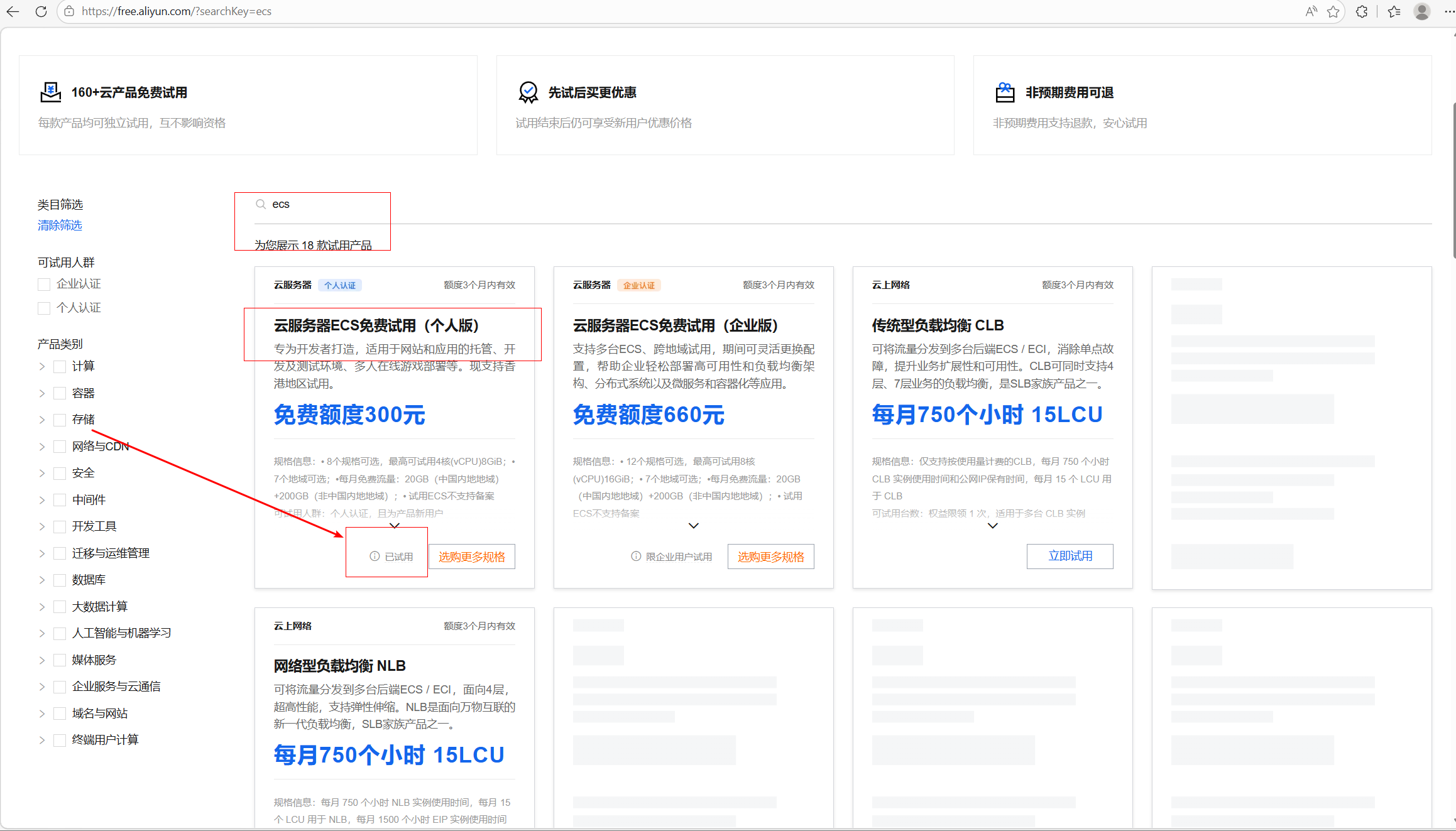Click the browser back arrow
This screenshot has width=1456, height=831.
coord(13,11)
